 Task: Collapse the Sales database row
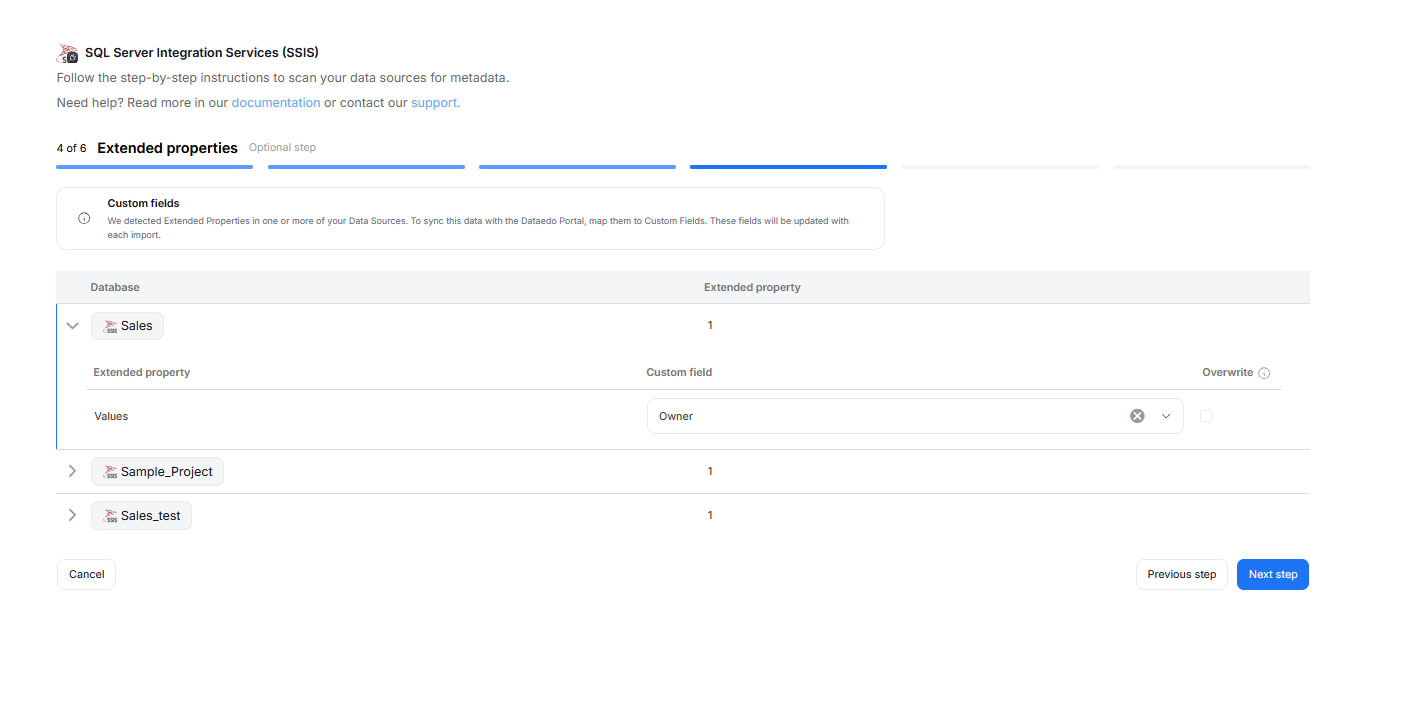point(72,326)
